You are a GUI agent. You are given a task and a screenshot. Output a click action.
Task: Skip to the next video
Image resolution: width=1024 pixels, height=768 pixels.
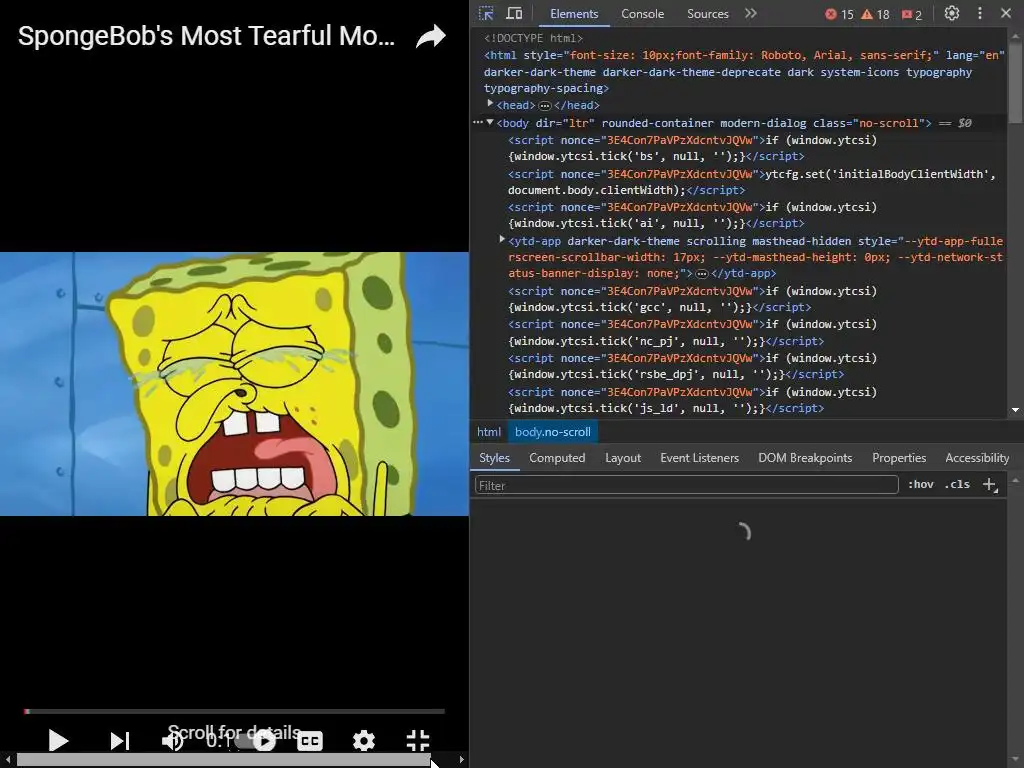(120, 741)
